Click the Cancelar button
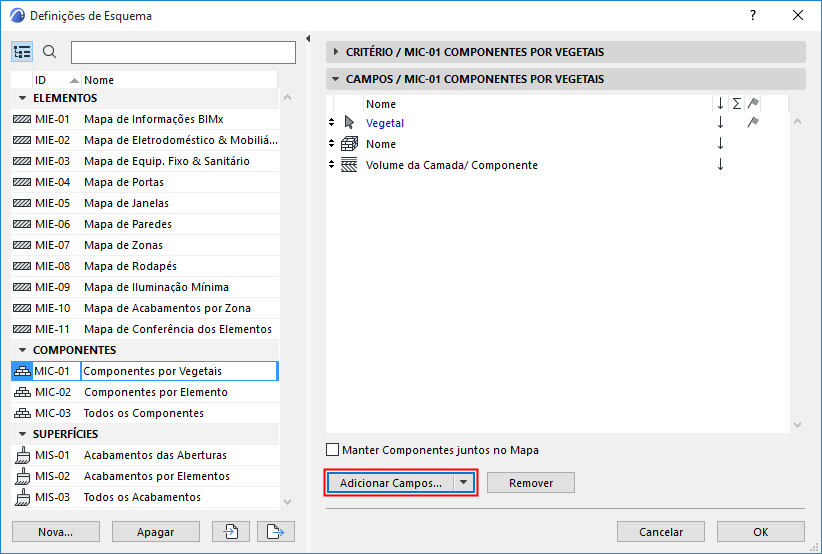Image resolution: width=822 pixels, height=554 pixels. [661, 531]
